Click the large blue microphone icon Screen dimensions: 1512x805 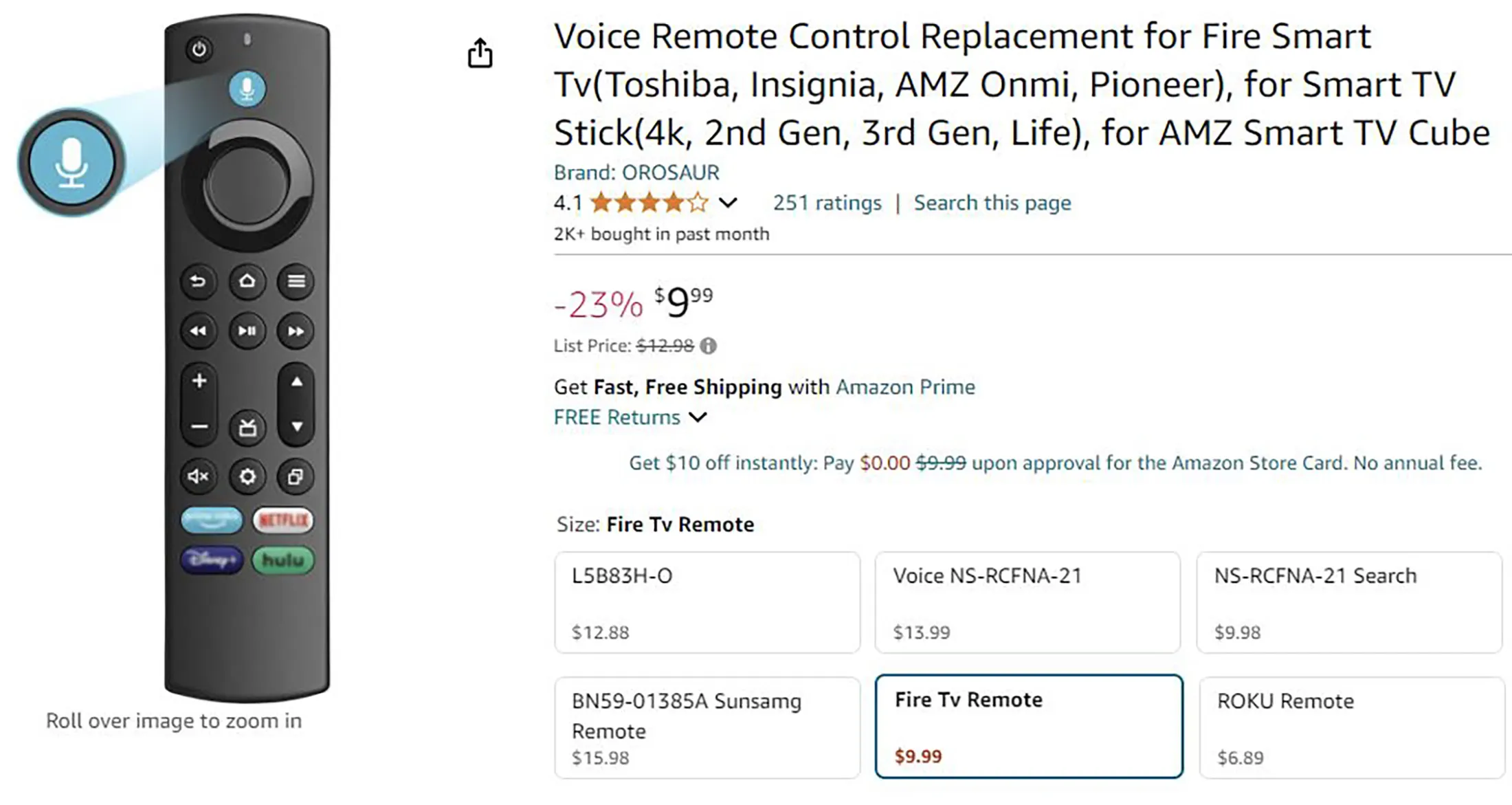click(71, 162)
